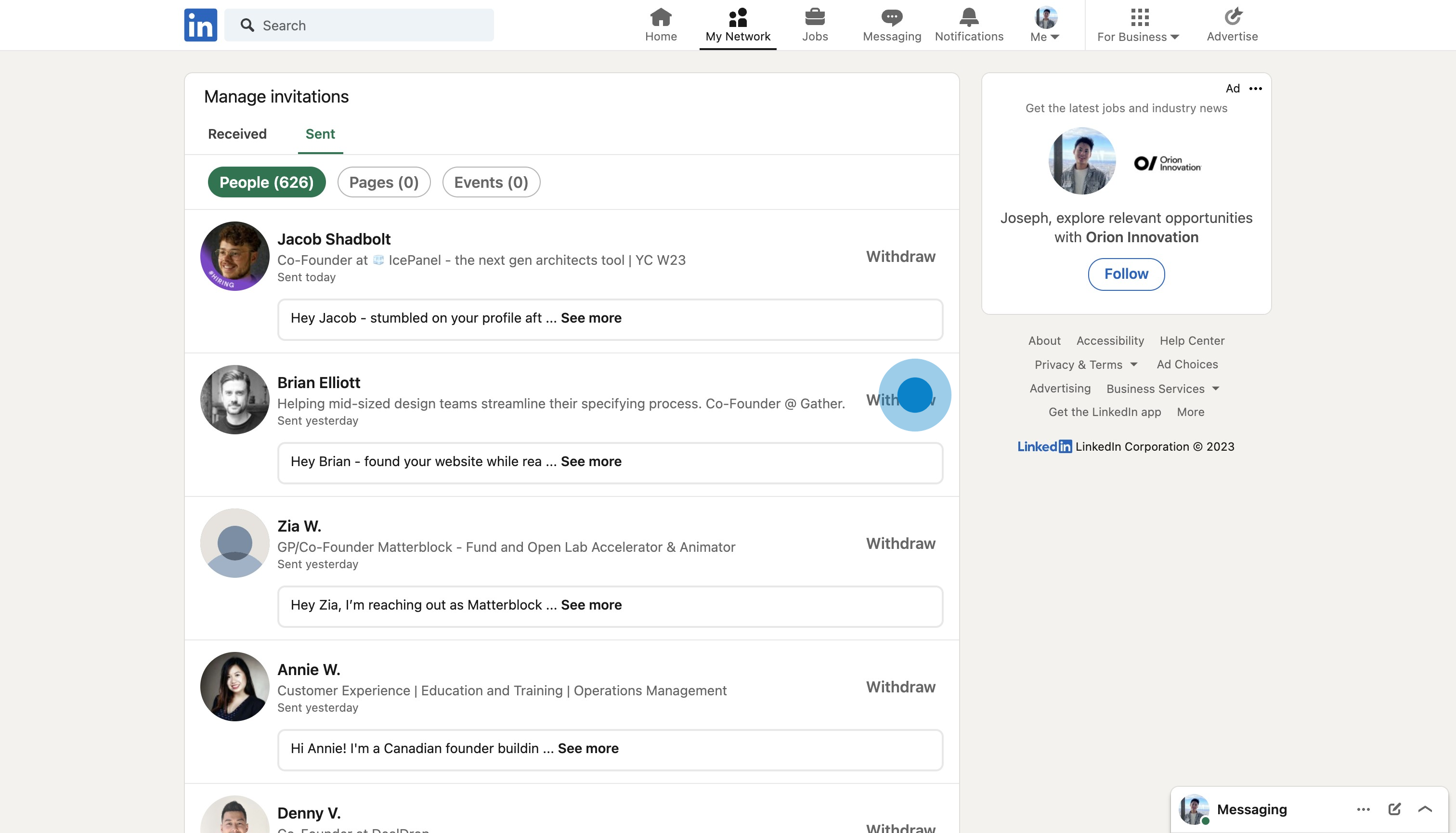Select the People (626) filter
This screenshot has height=833, width=1456.
click(267, 182)
